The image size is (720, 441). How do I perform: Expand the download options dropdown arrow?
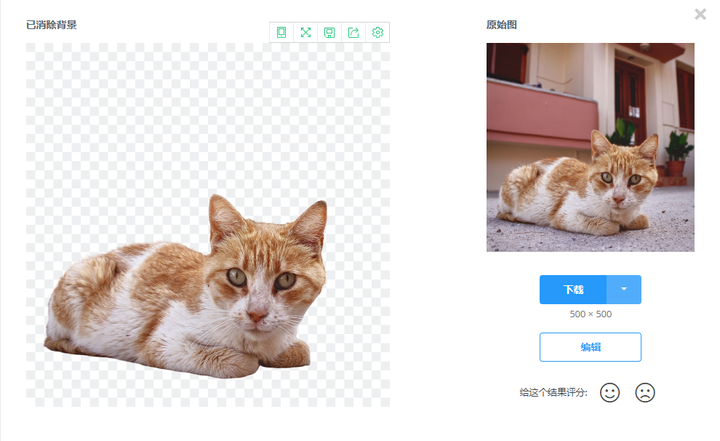(624, 289)
